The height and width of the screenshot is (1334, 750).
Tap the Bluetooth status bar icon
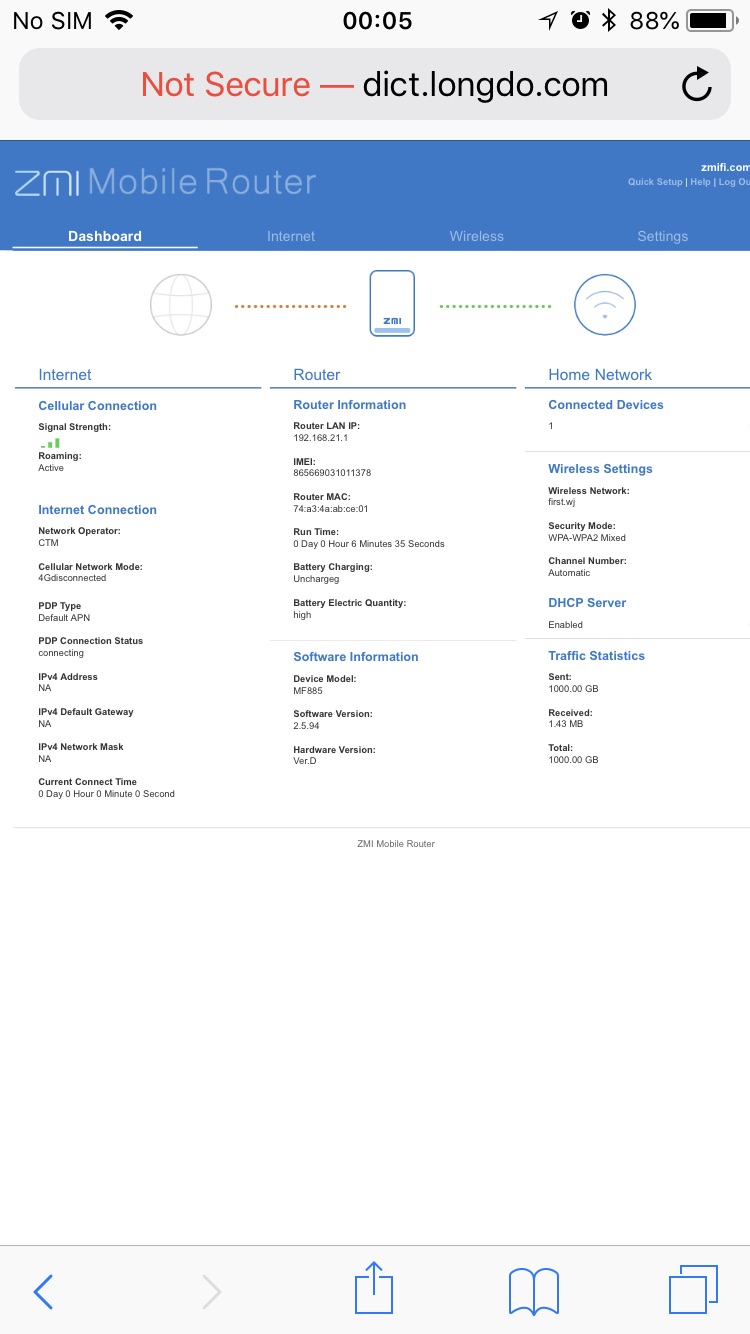click(x=609, y=20)
